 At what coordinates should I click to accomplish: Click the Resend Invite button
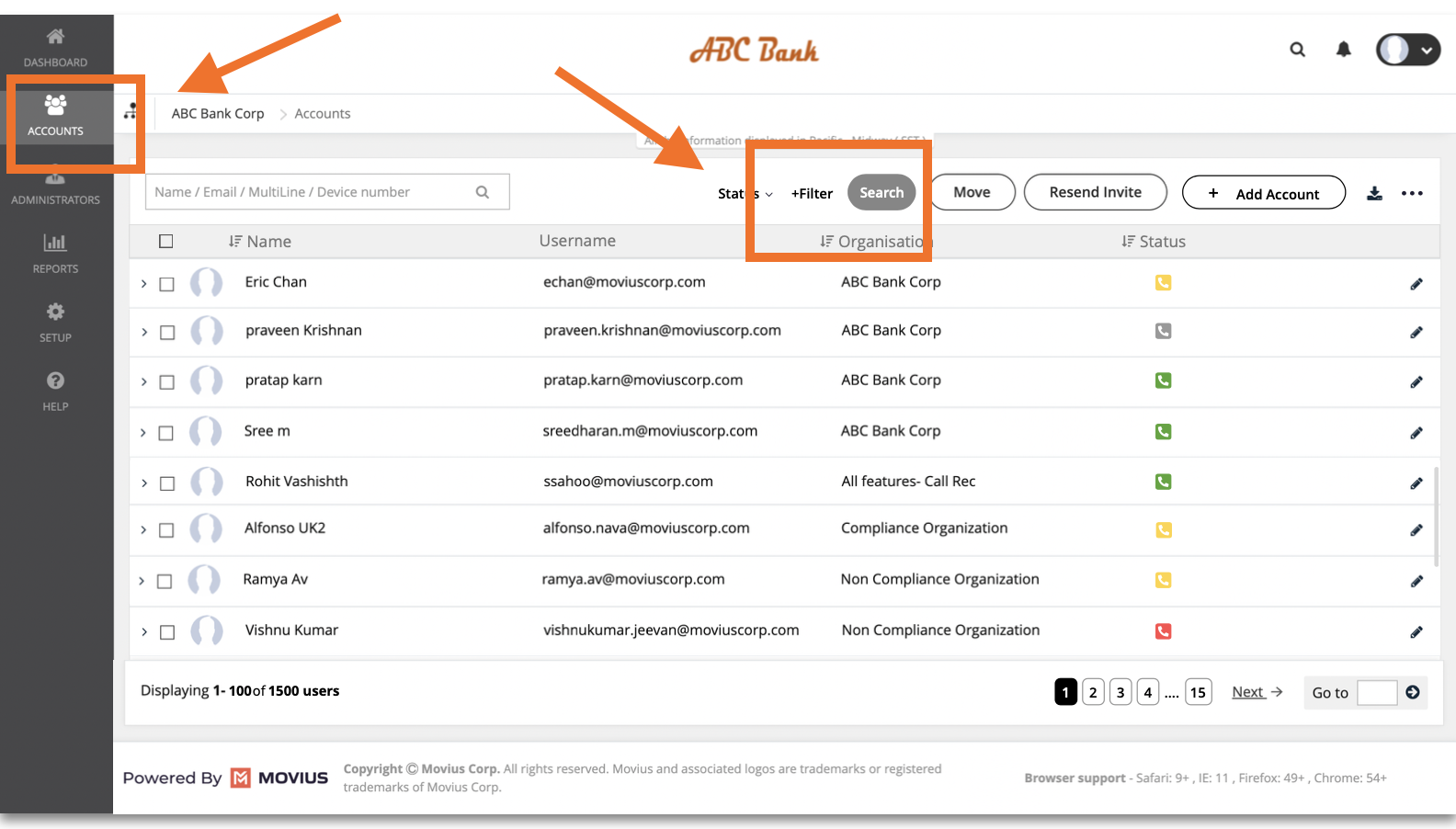[1096, 192]
